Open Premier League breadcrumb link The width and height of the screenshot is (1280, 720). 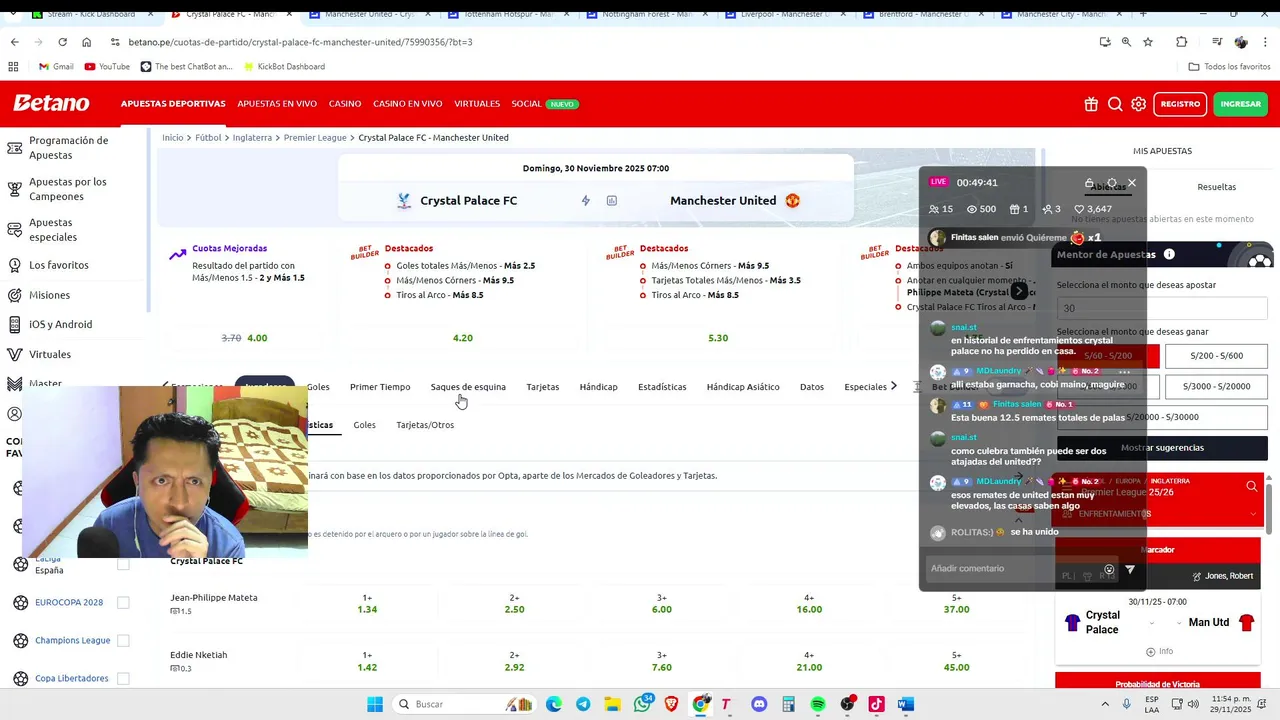coord(315,138)
